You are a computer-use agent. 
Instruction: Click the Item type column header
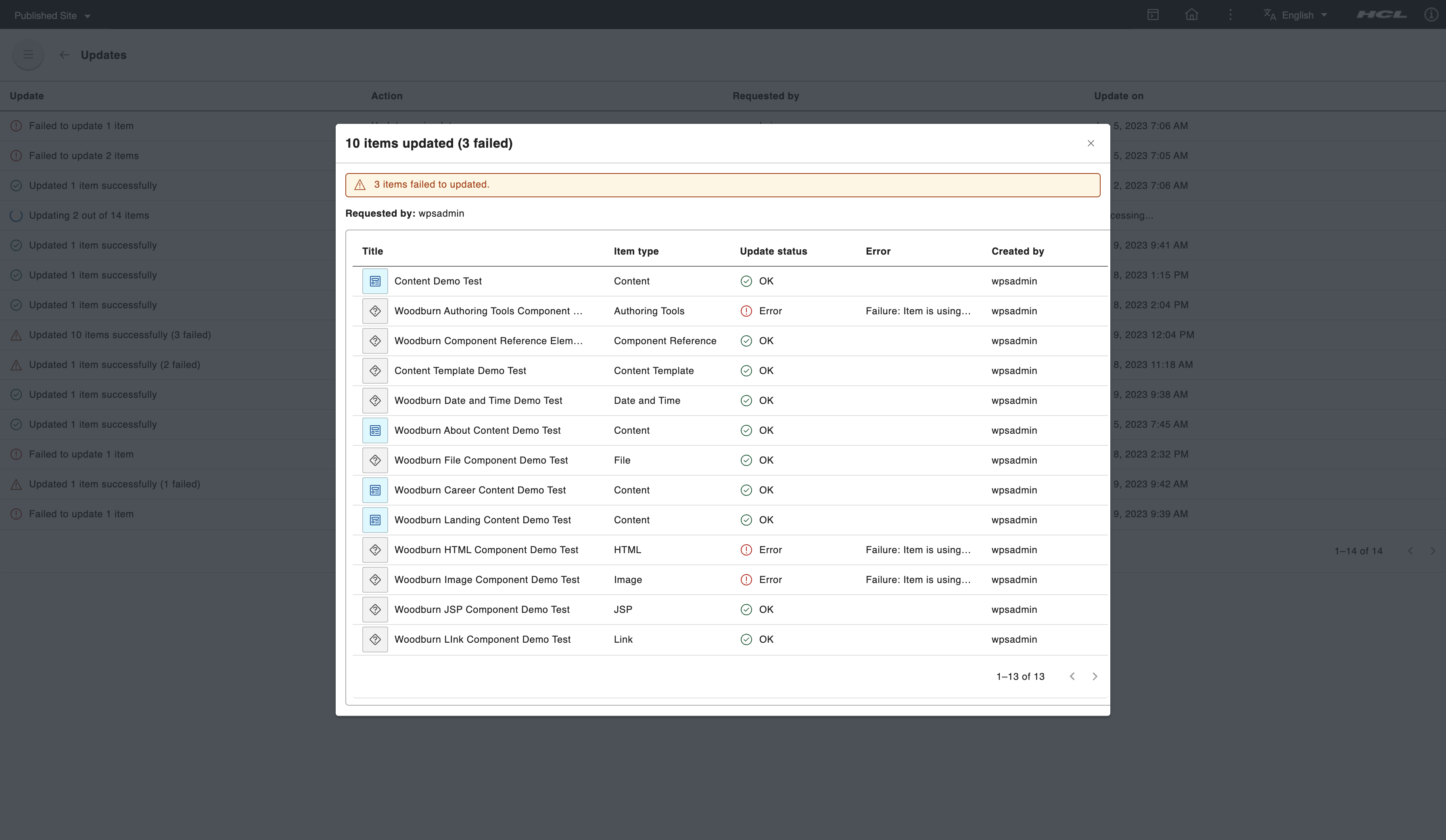click(636, 251)
